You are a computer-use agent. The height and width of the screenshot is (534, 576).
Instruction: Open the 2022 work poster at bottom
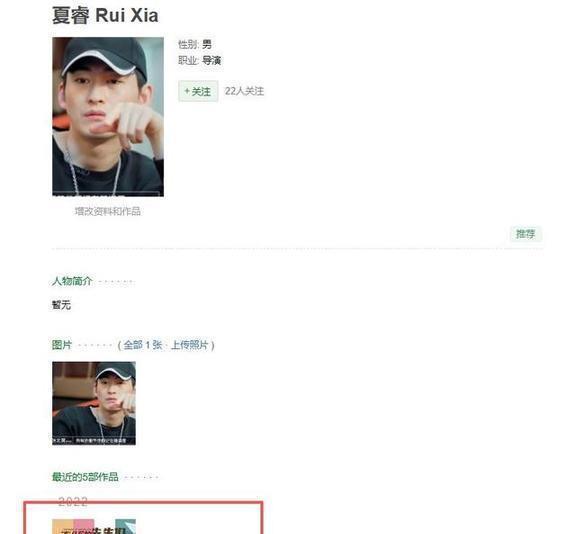[x=94, y=527]
